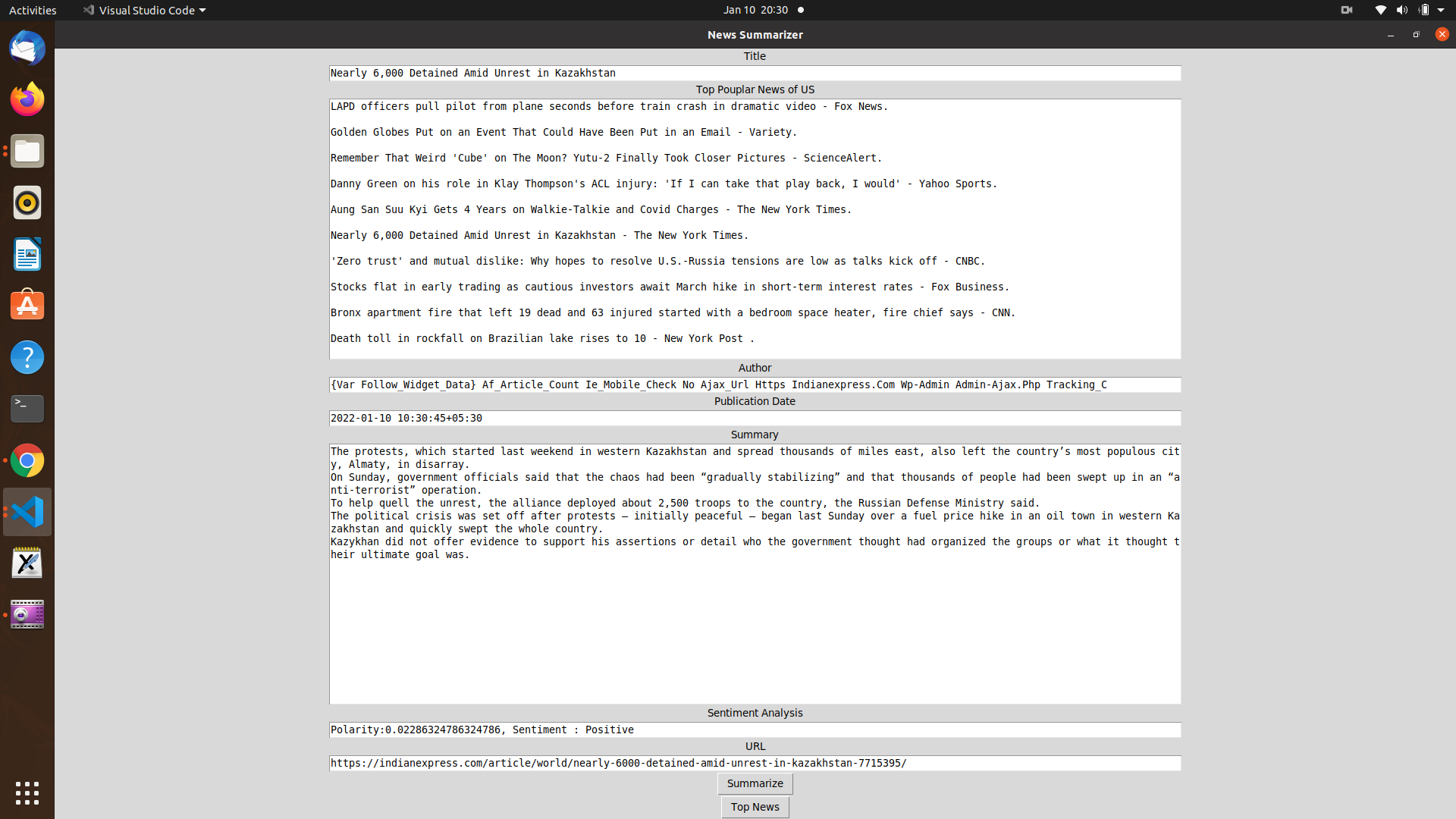This screenshot has height=819, width=1456.
Task: Open Rhythmbox music player icon
Action: (27, 202)
